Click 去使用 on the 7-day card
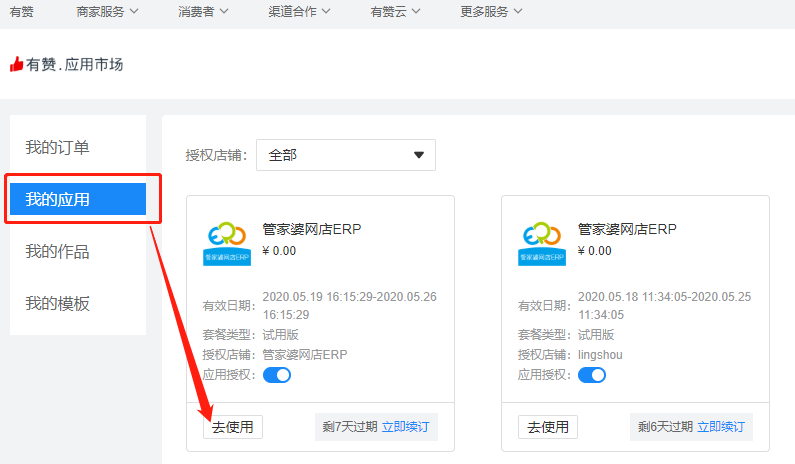795x464 pixels. [x=233, y=427]
